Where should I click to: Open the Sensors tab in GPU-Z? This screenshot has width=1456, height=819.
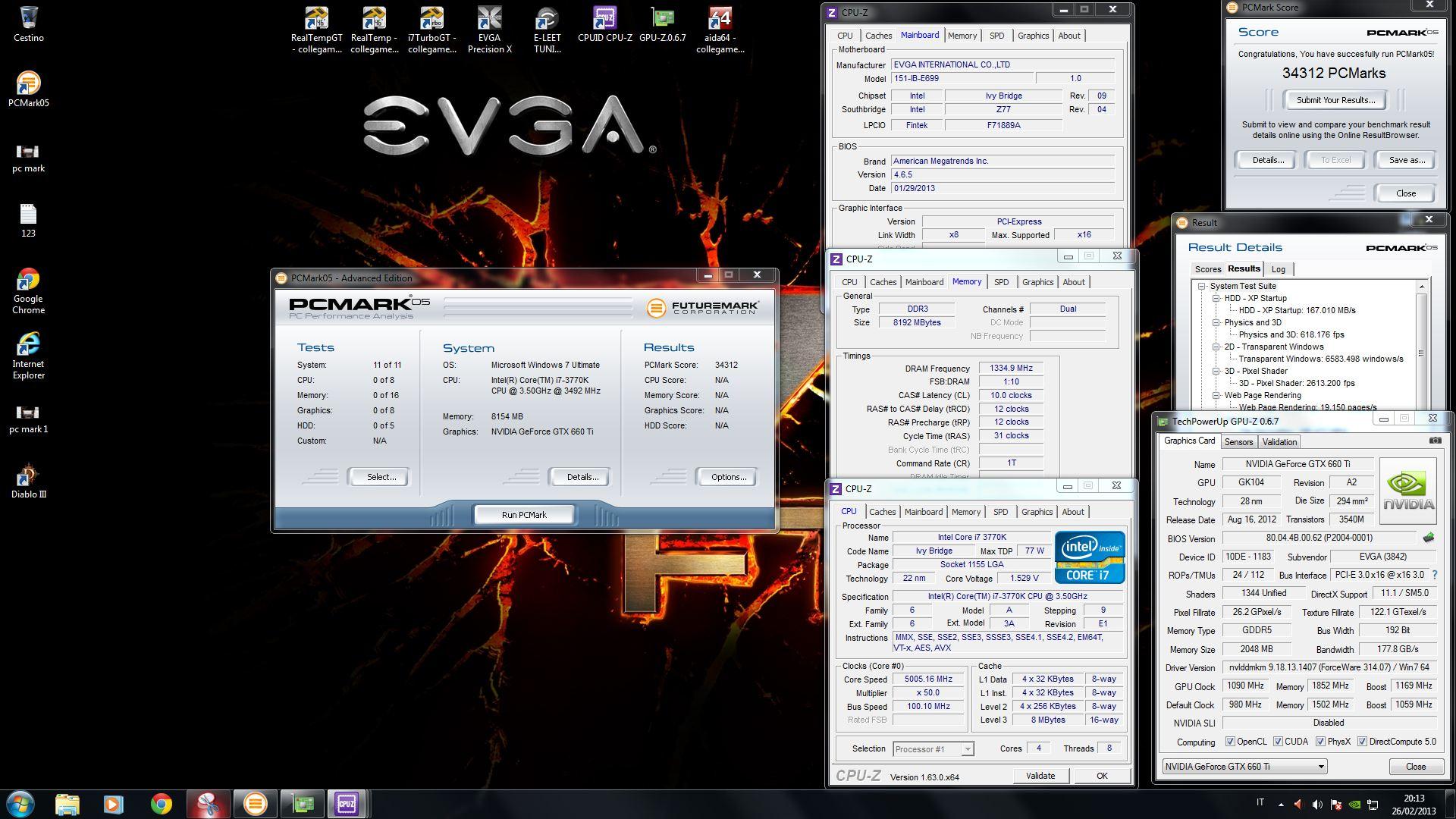pos(1238,441)
